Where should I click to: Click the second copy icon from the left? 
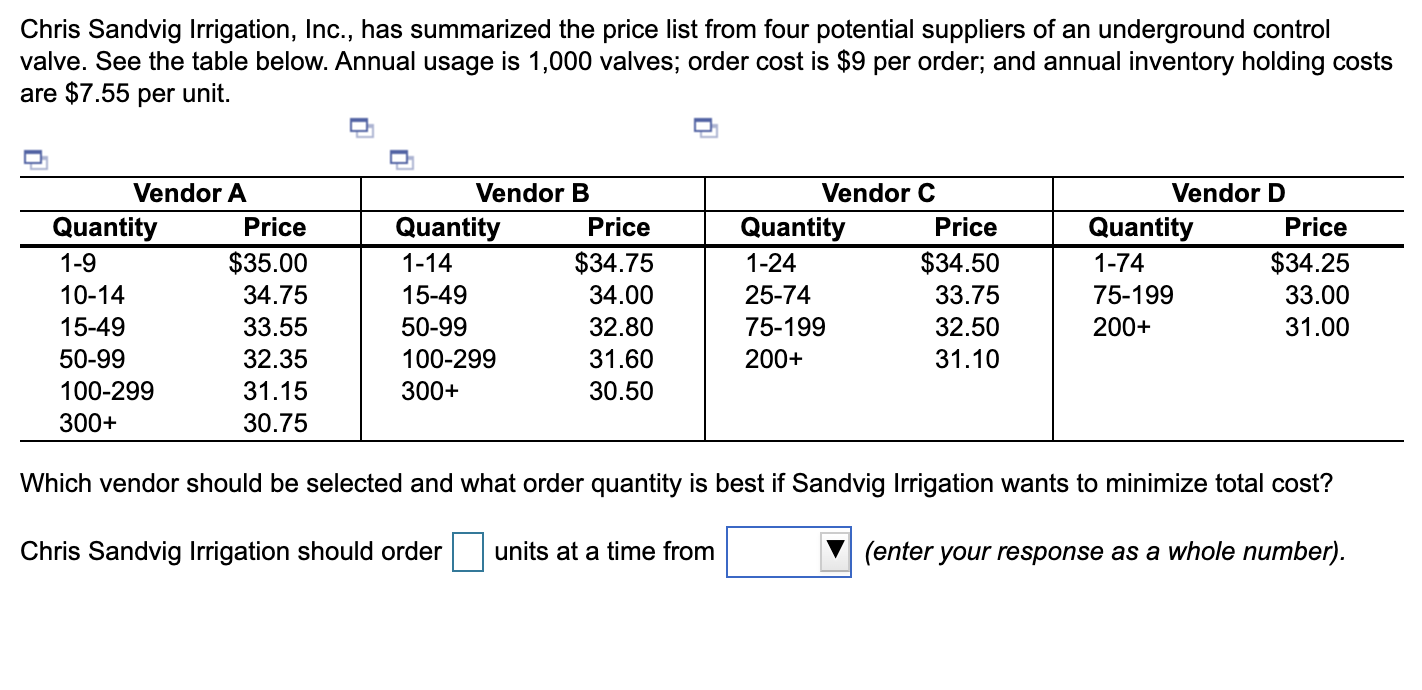(x=360, y=125)
